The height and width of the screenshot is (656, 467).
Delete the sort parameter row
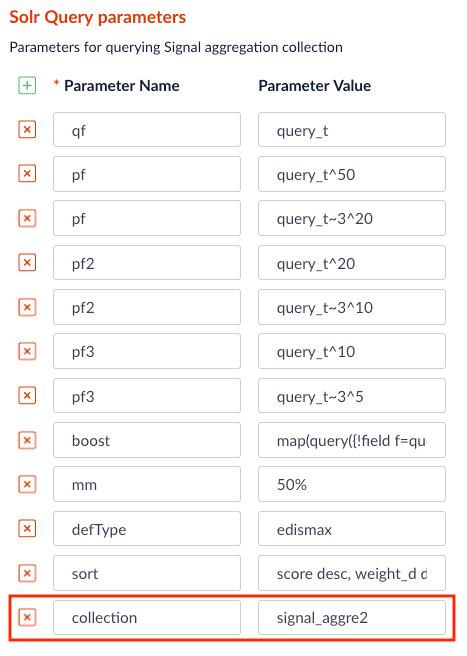27,573
